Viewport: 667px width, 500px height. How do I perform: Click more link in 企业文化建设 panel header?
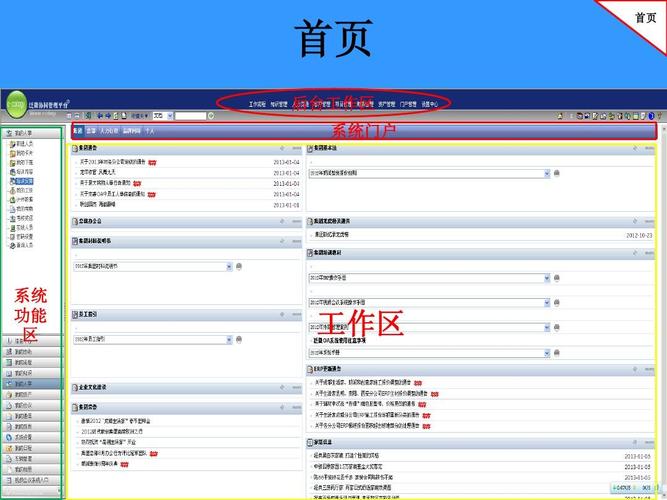(x=296, y=388)
